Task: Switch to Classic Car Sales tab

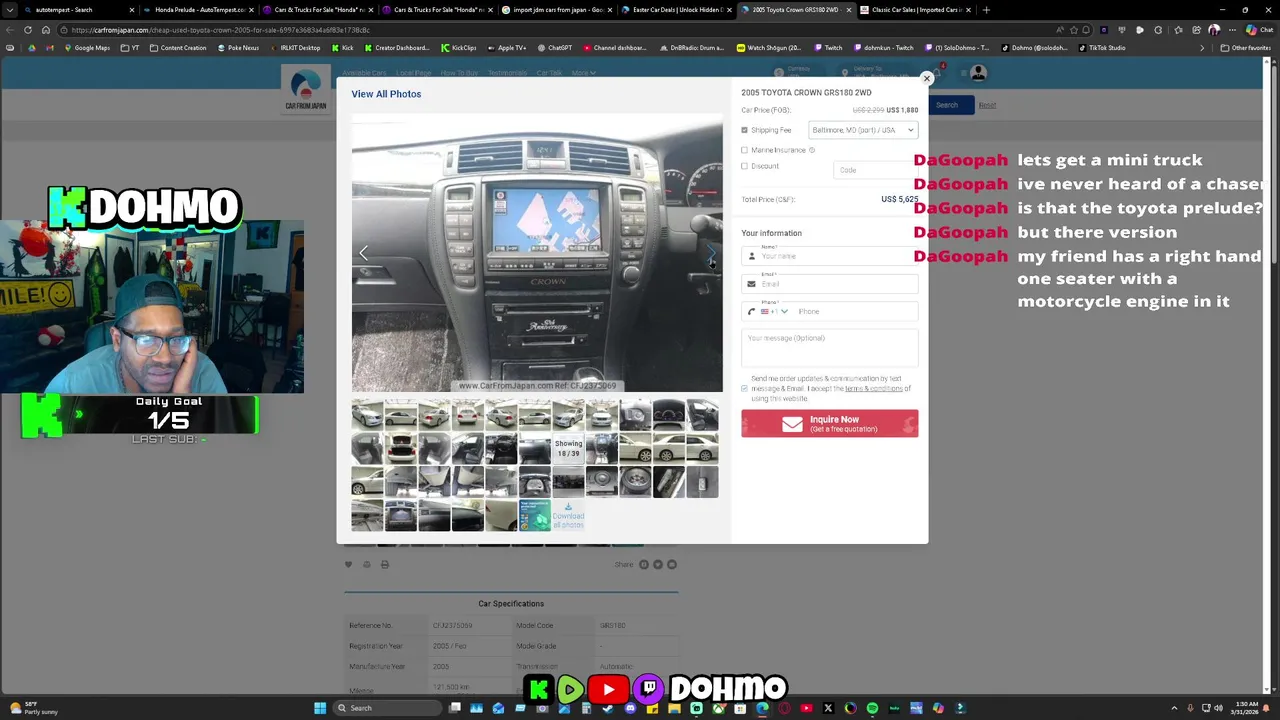Action: [915, 10]
